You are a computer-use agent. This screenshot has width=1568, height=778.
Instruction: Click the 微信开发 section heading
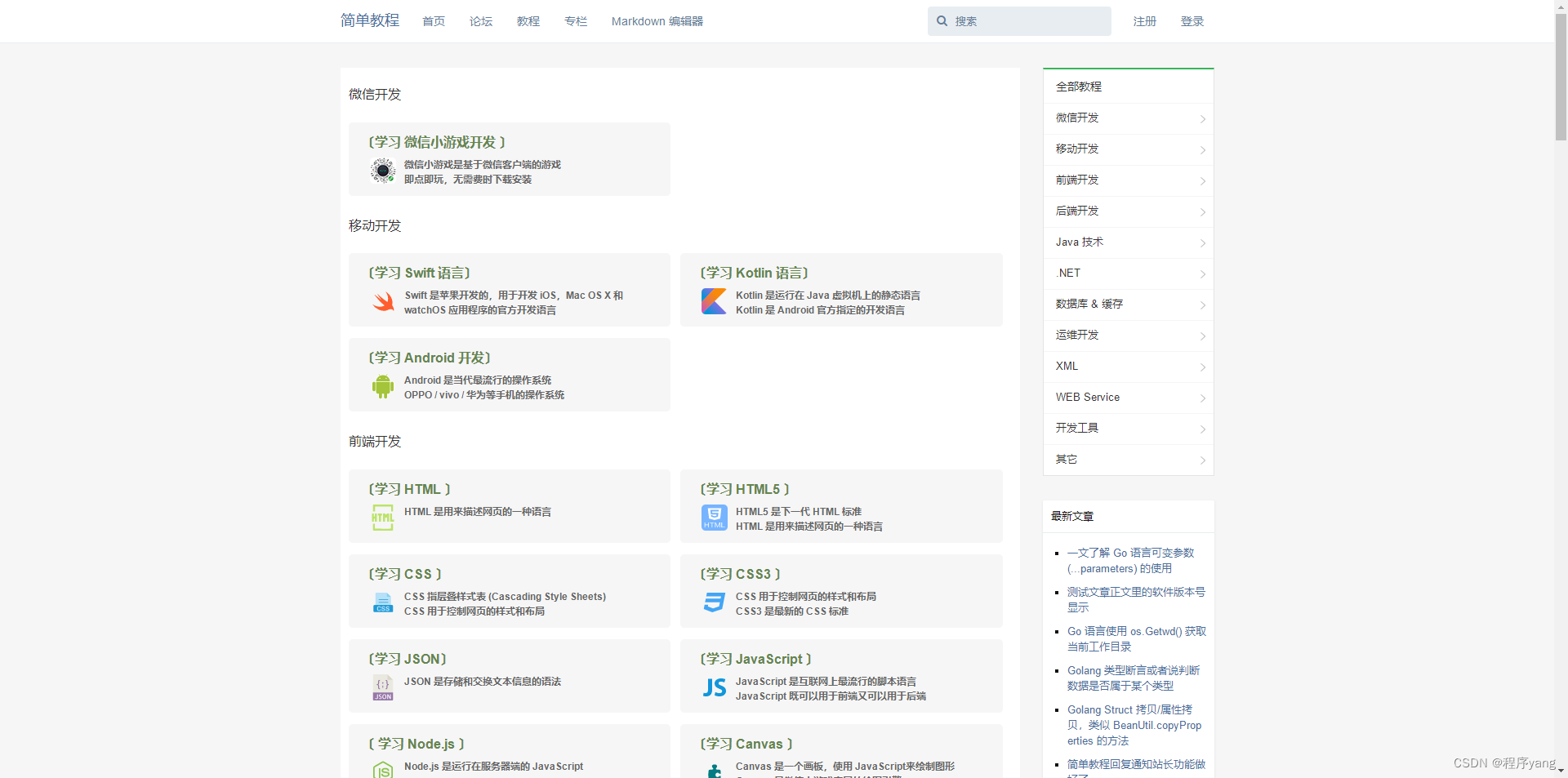pyautogui.click(x=375, y=95)
